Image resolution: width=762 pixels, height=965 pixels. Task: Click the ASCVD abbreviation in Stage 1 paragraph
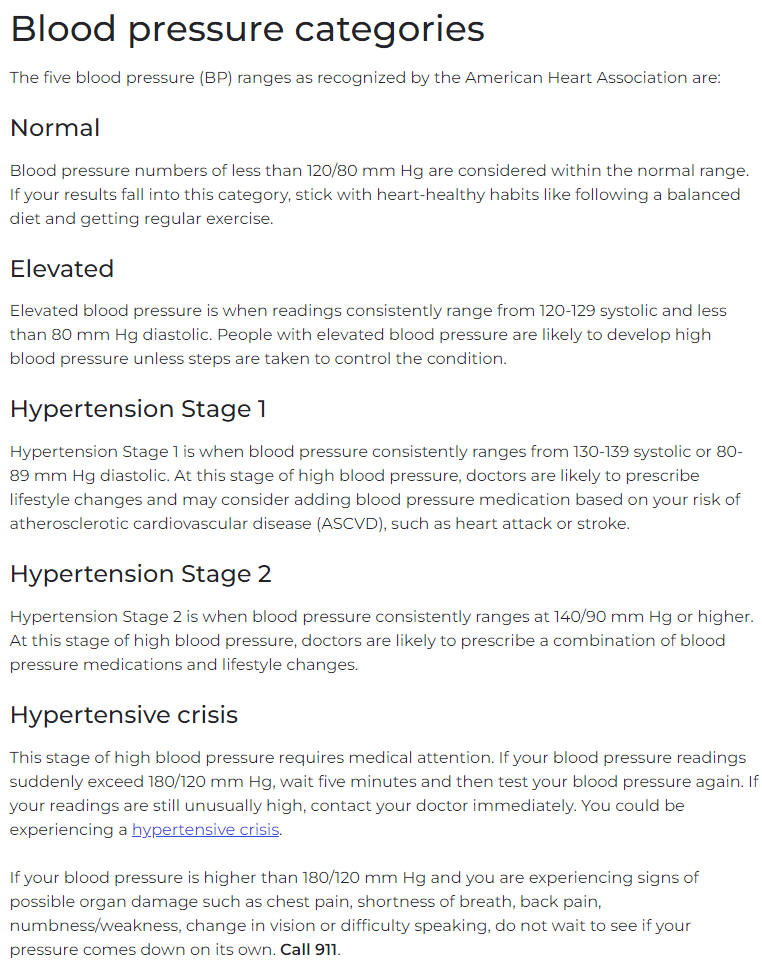click(351, 524)
